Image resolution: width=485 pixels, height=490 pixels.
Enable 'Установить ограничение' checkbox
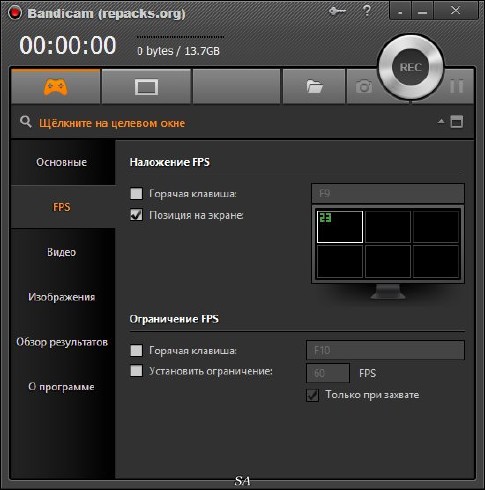136,371
